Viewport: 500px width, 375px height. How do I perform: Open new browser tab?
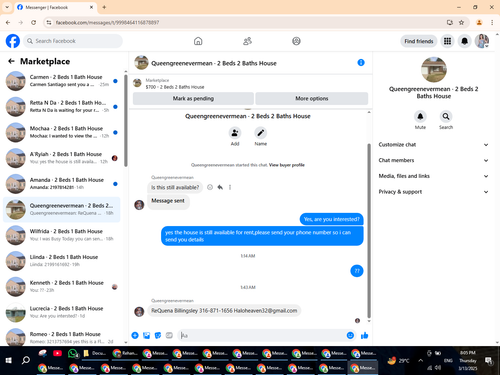(104, 7)
